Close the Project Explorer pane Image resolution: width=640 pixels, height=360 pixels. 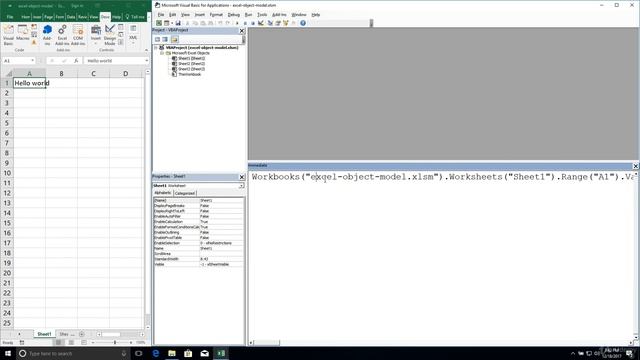coord(242,31)
